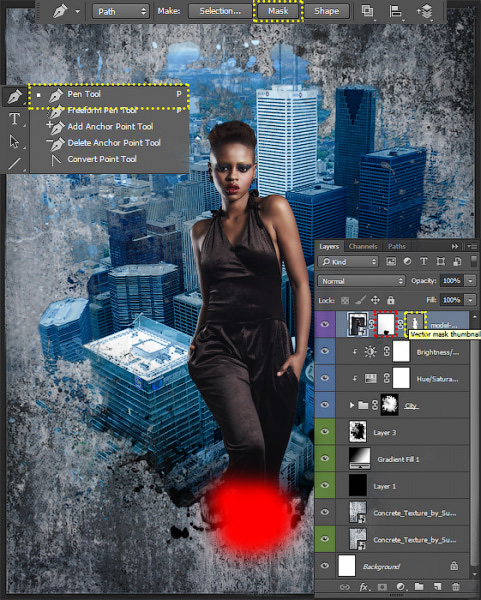The width and height of the screenshot is (481, 600).
Task: Filter layers by type layers icon
Action: click(x=424, y=261)
